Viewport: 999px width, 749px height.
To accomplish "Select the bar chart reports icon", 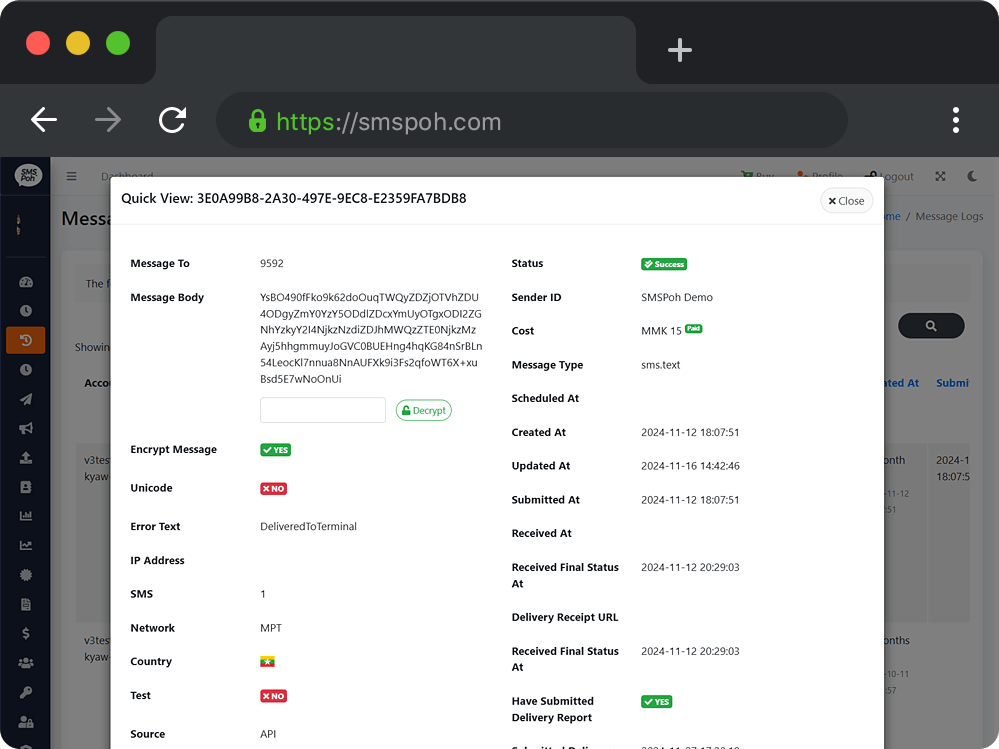I will tap(26, 516).
